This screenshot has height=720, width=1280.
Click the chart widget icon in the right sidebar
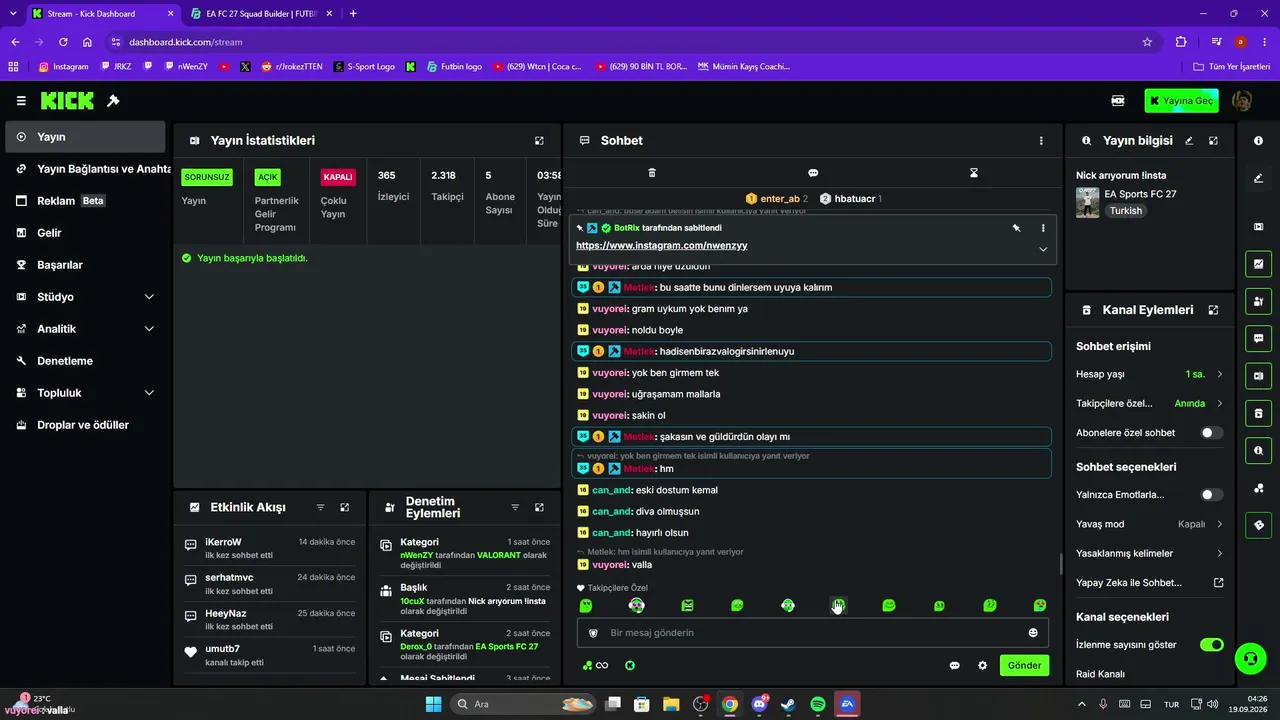(1258, 264)
